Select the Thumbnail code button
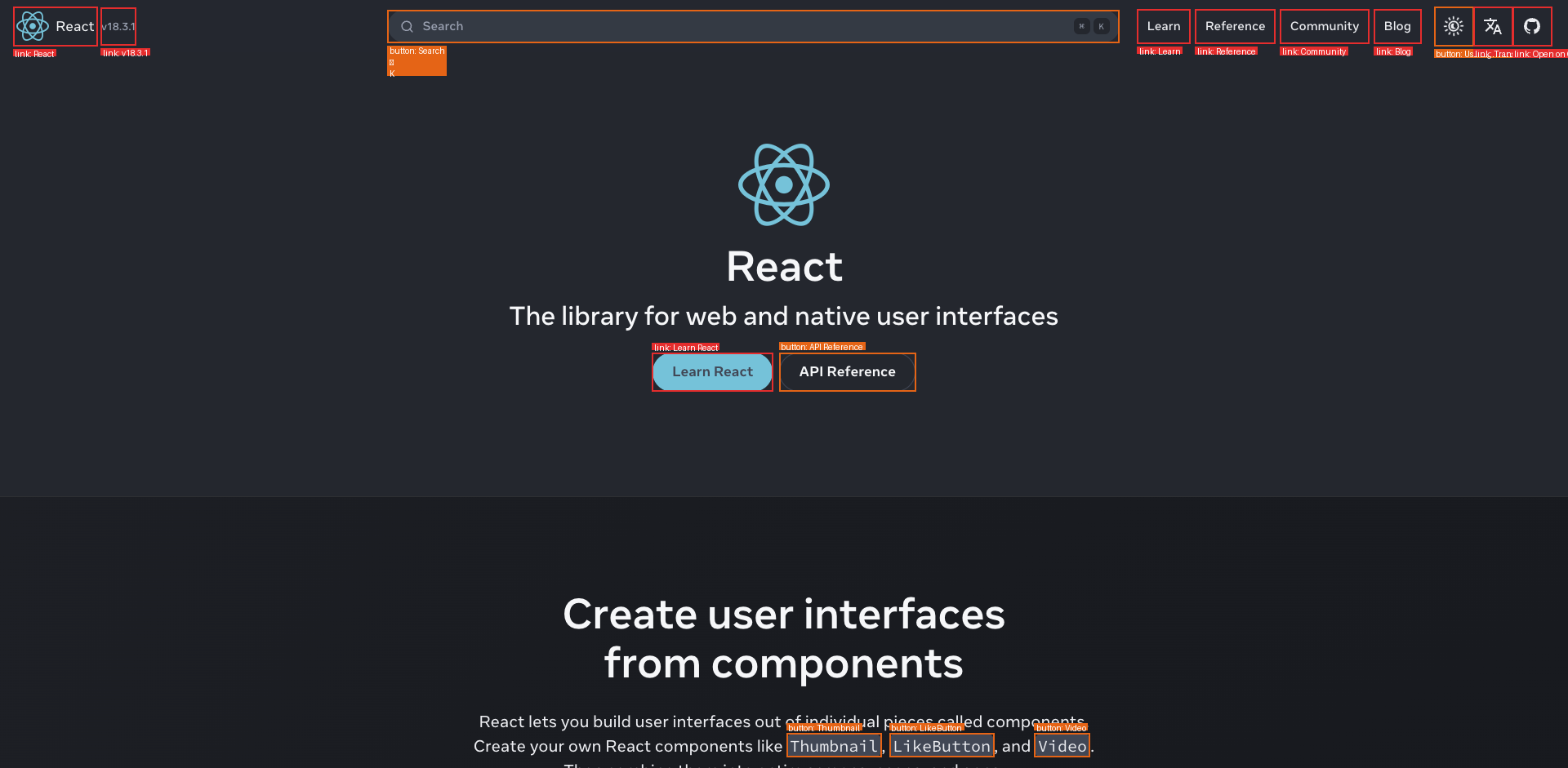This screenshot has width=1568, height=768. 833,746
